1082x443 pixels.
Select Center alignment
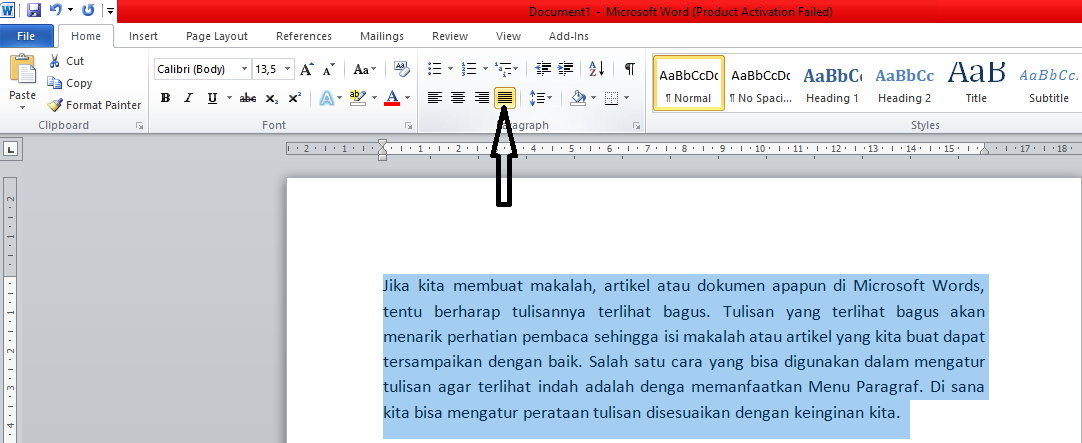458,98
